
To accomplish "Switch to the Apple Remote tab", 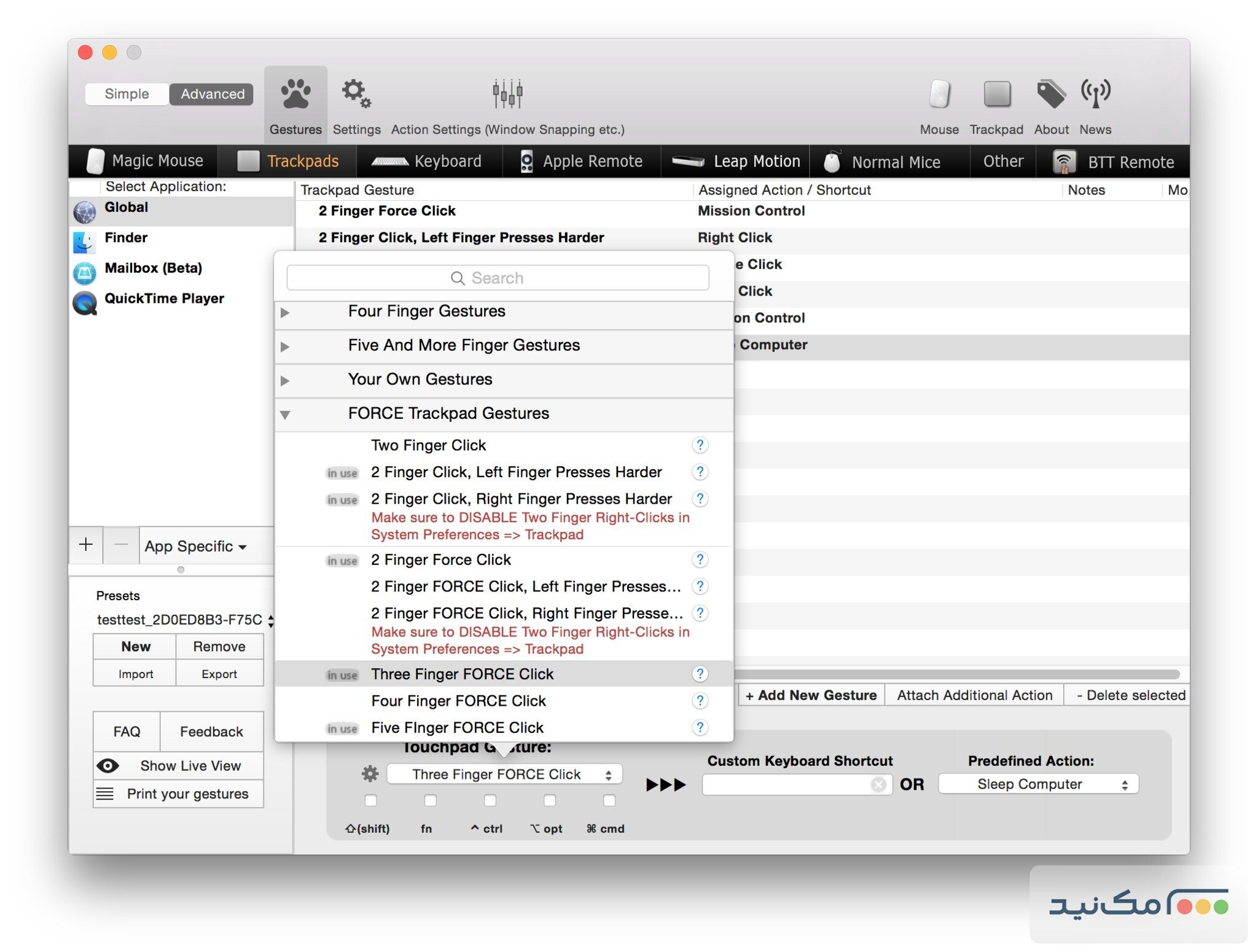I will [x=580, y=161].
